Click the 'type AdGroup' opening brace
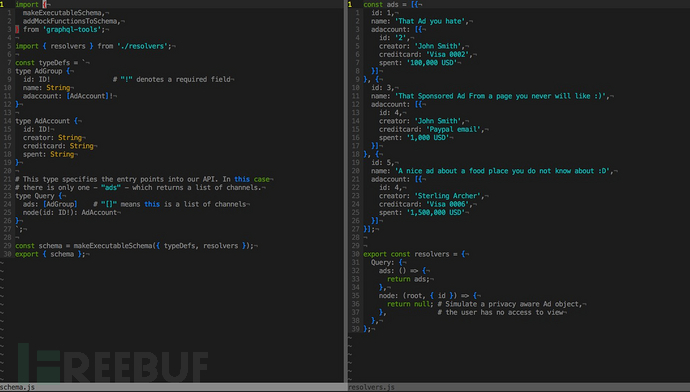Image resolution: width=690 pixels, height=392 pixels. 68,71
